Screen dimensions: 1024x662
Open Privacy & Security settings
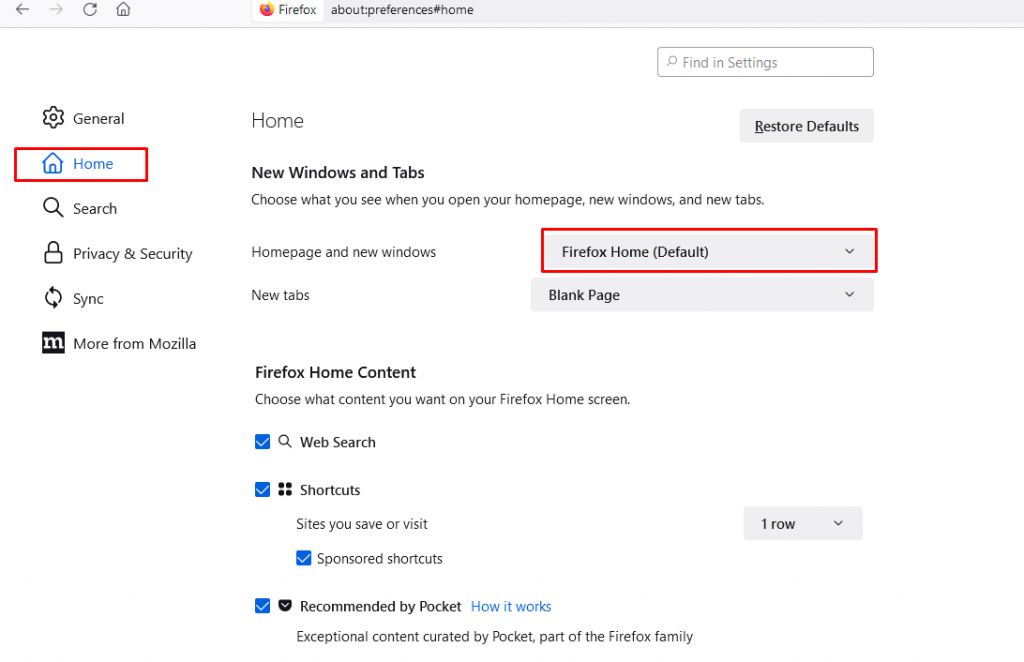(x=118, y=253)
